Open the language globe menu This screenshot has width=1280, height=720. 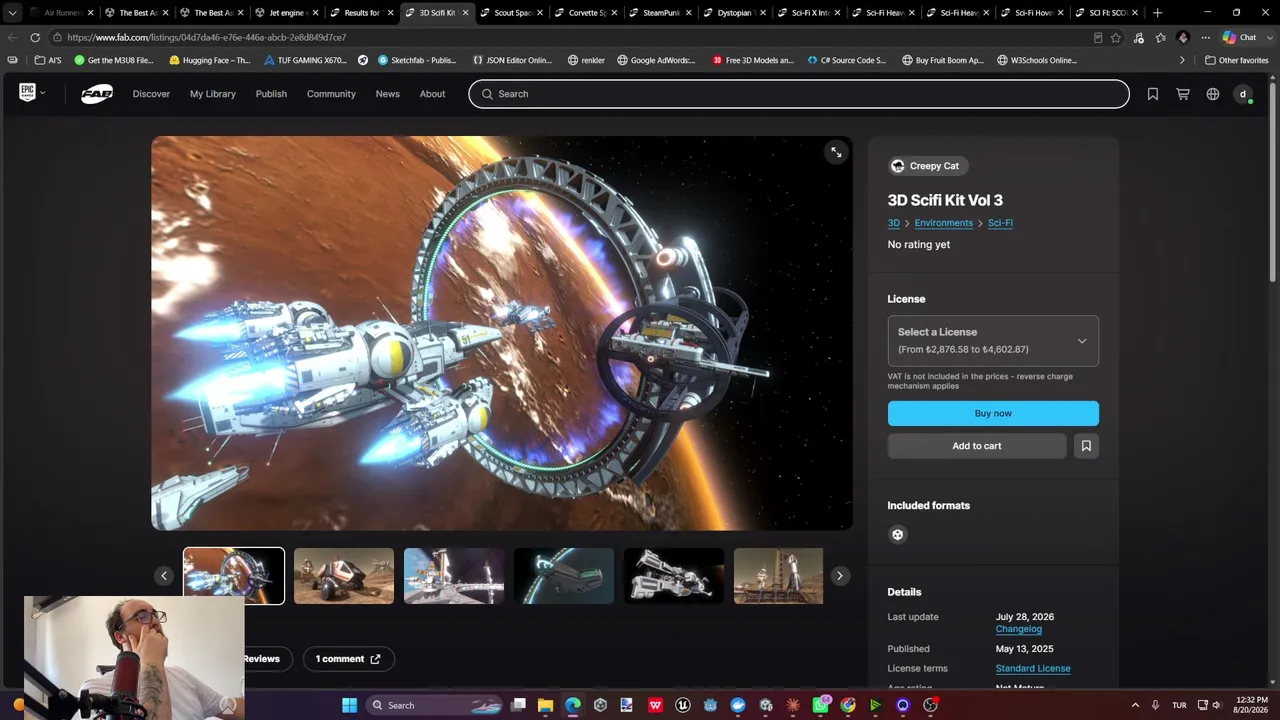tap(1213, 94)
